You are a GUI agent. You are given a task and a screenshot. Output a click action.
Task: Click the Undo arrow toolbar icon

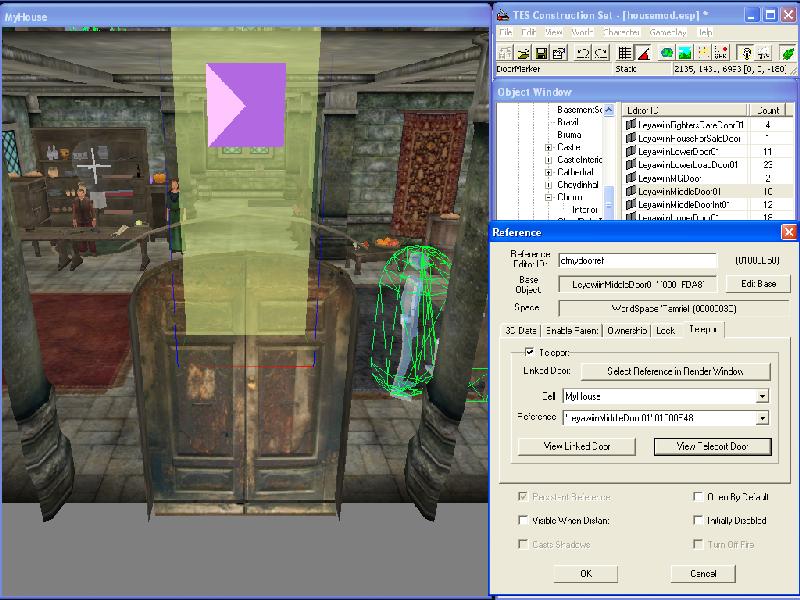tap(582, 53)
